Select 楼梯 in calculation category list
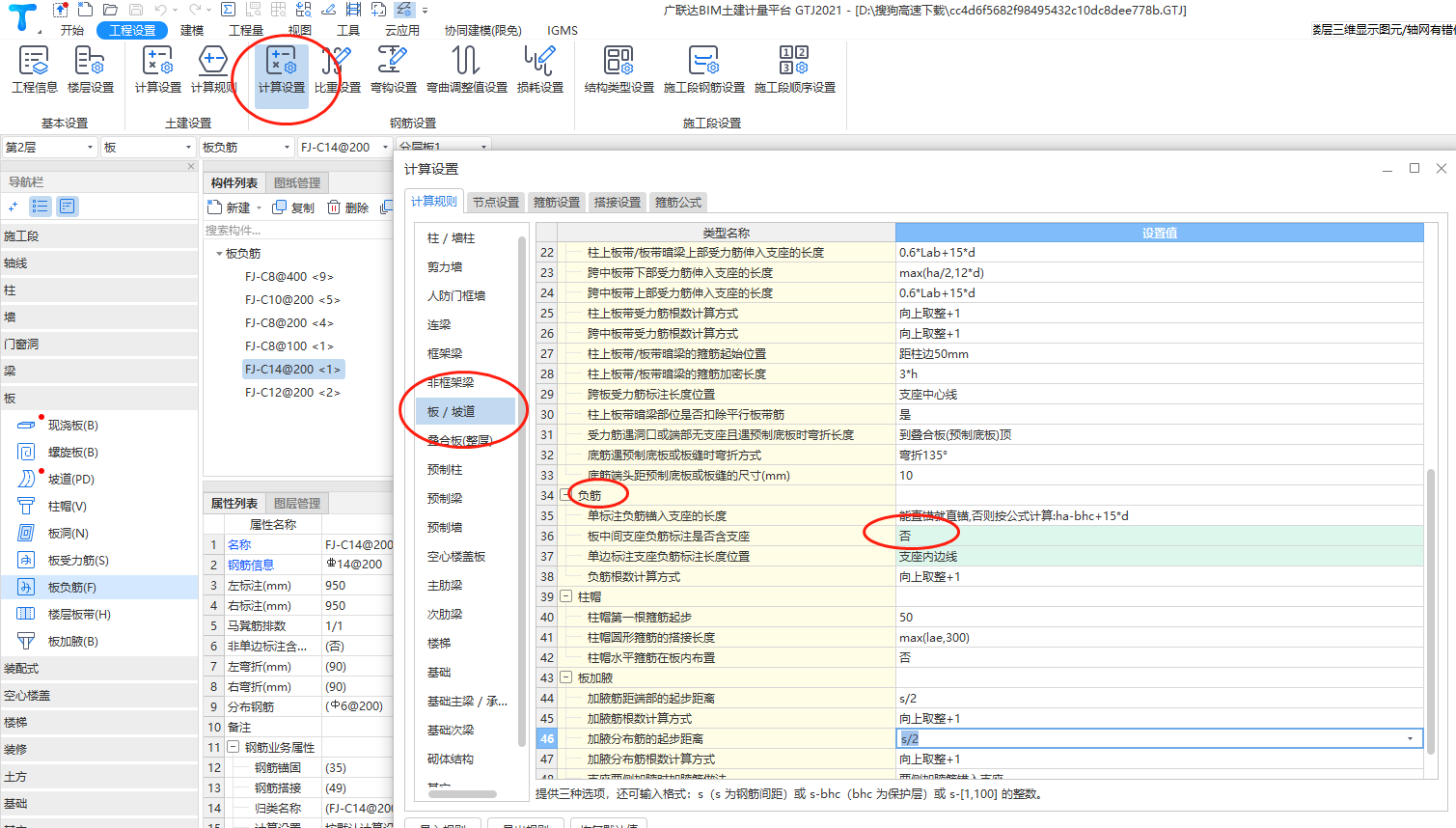1456x828 pixels. [439, 643]
